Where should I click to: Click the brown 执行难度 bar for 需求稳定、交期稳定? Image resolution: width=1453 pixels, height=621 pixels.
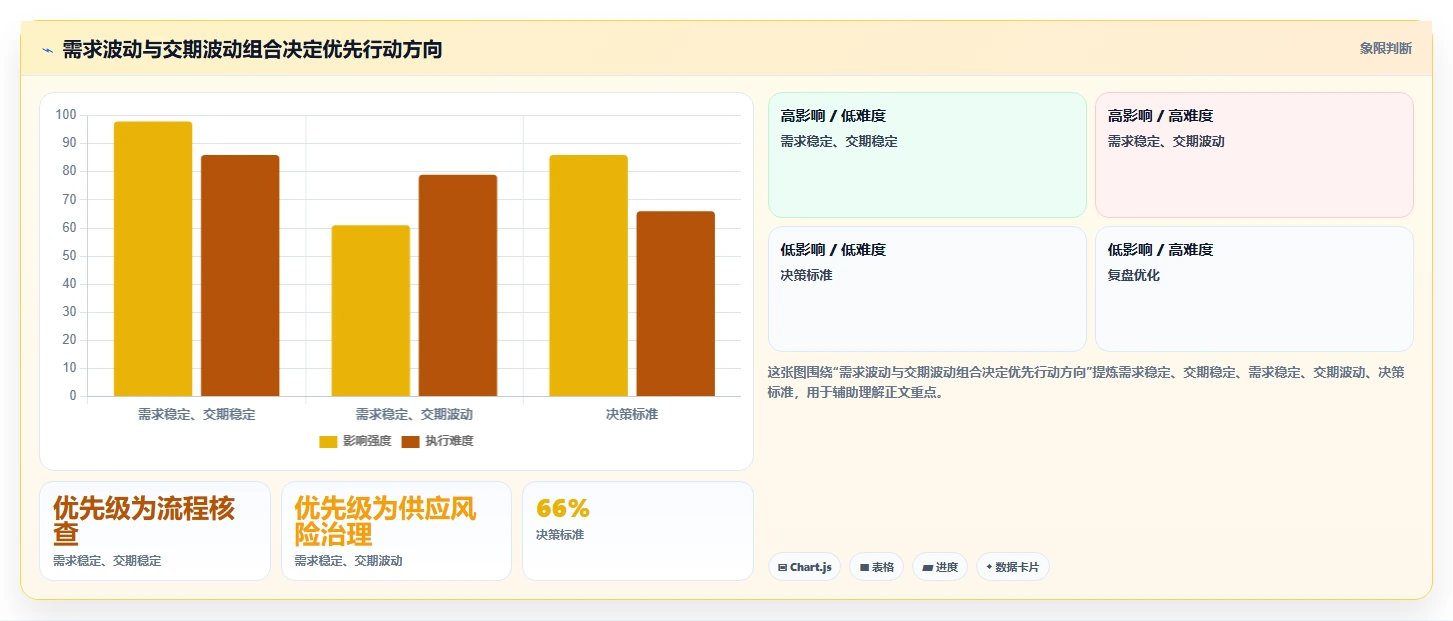[x=240, y=276]
